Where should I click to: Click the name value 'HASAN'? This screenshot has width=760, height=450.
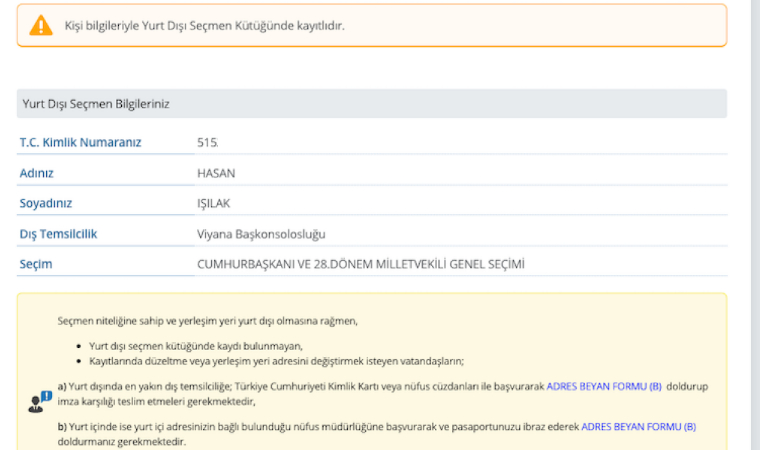pos(216,173)
